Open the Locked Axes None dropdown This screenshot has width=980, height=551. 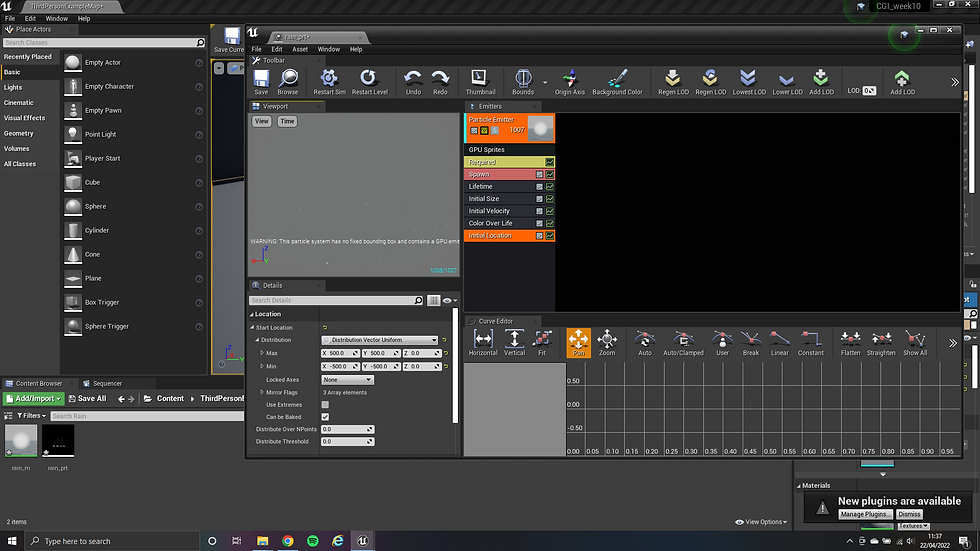coord(347,380)
